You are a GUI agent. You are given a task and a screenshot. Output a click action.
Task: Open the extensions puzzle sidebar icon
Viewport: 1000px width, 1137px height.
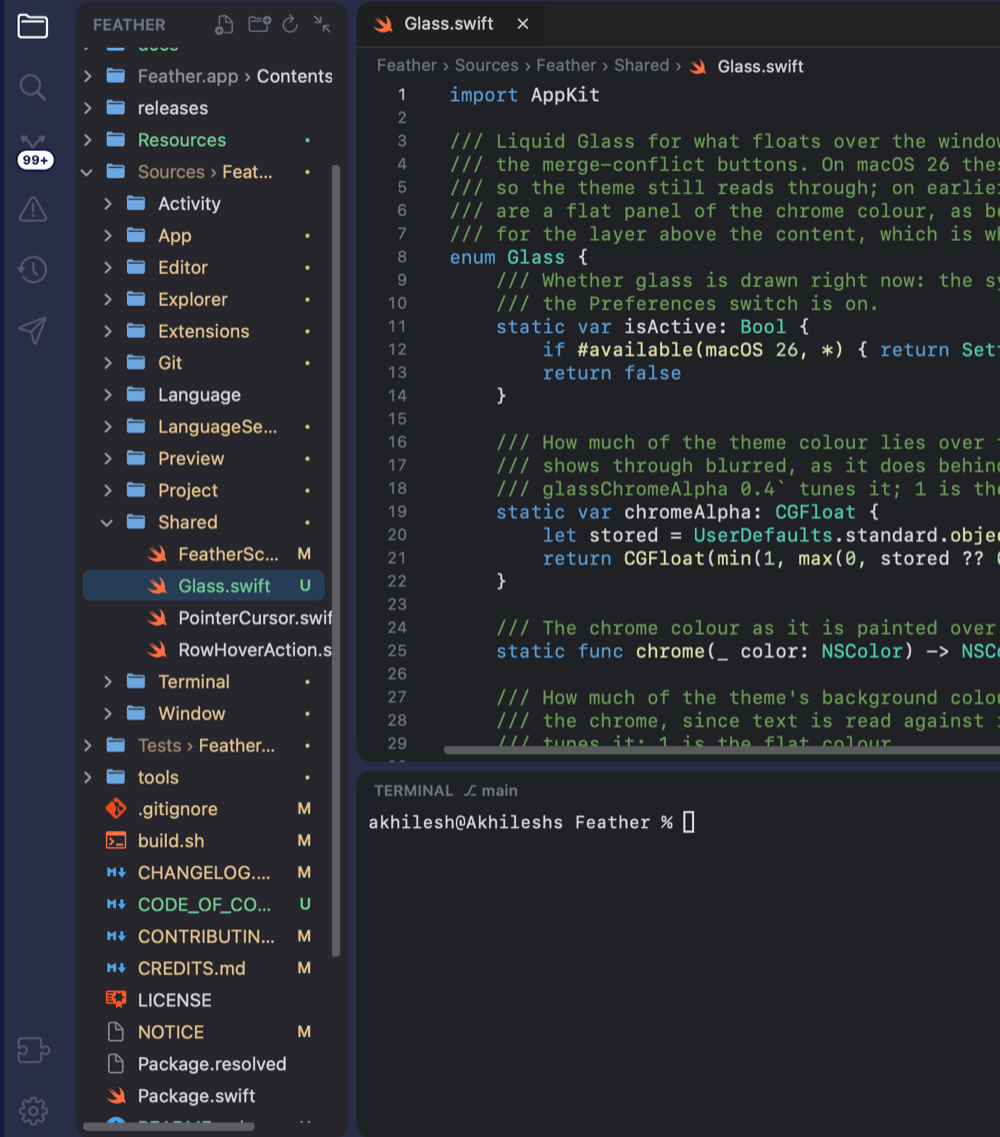(33, 1049)
